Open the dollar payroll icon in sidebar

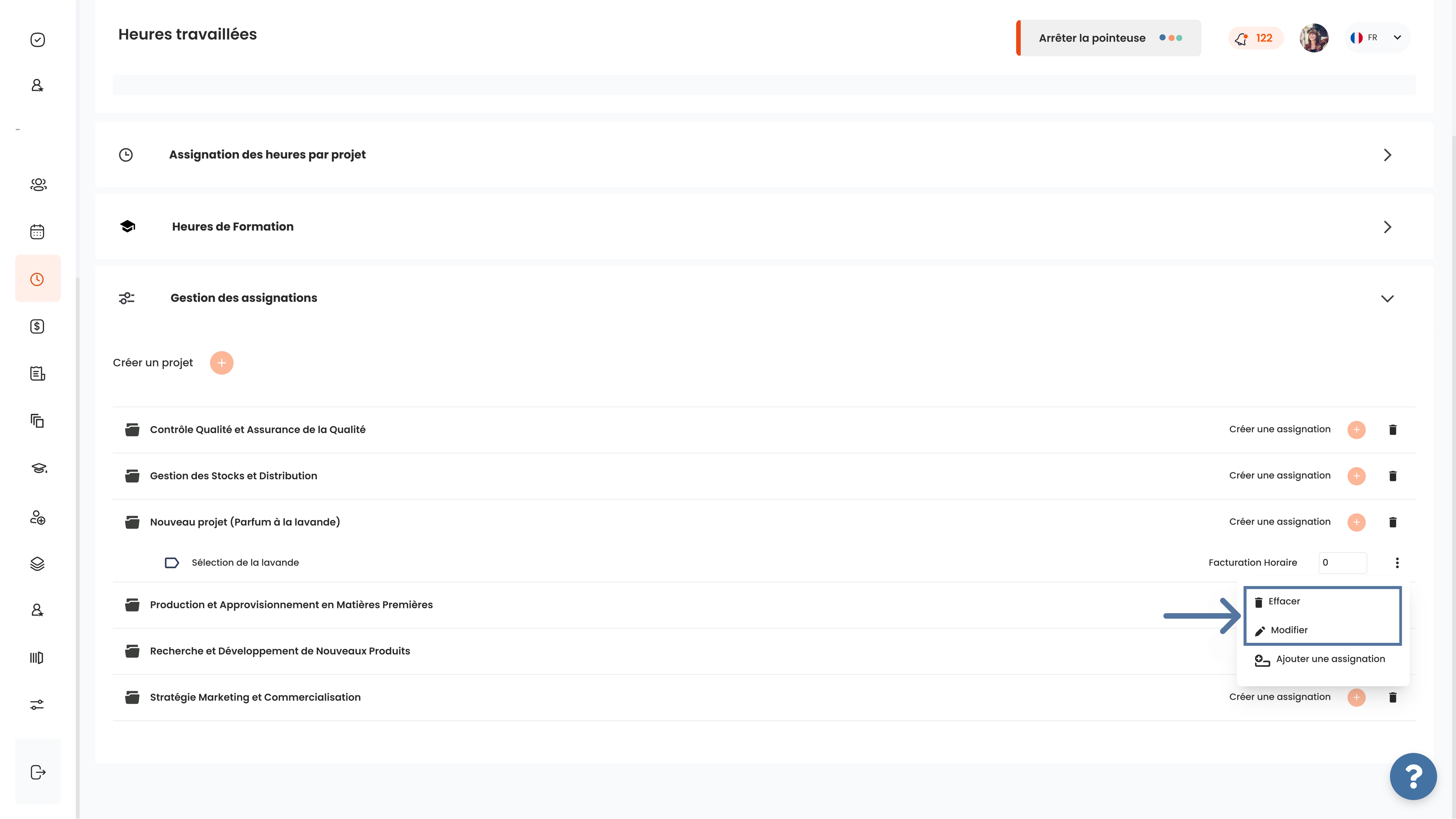[37, 326]
